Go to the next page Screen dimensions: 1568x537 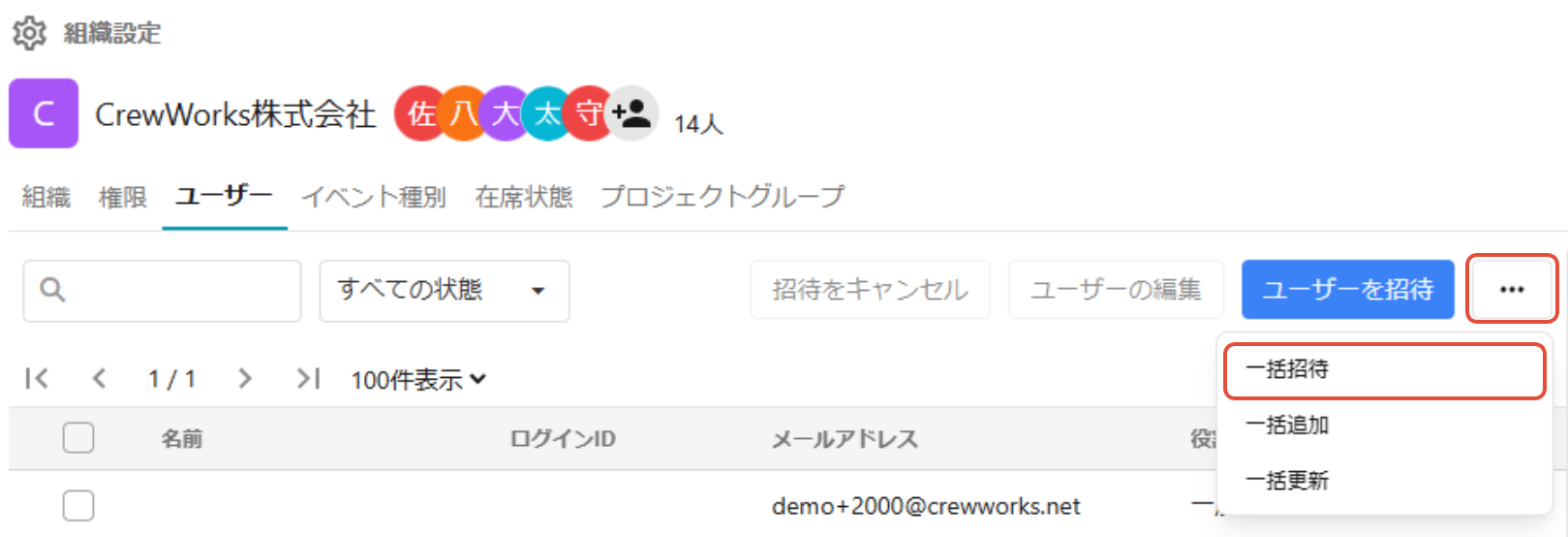coord(244,378)
